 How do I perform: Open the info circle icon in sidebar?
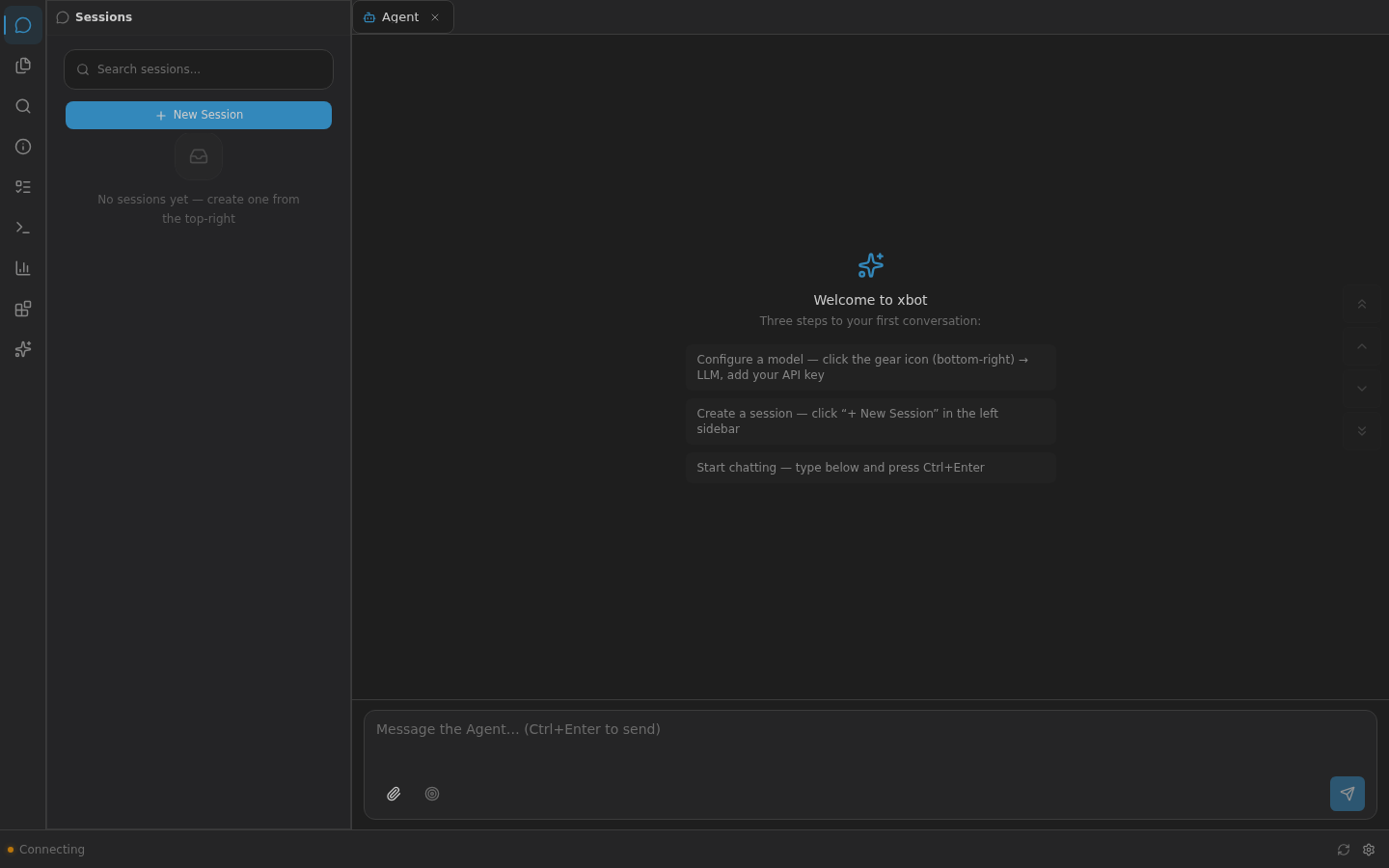pos(23,147)
